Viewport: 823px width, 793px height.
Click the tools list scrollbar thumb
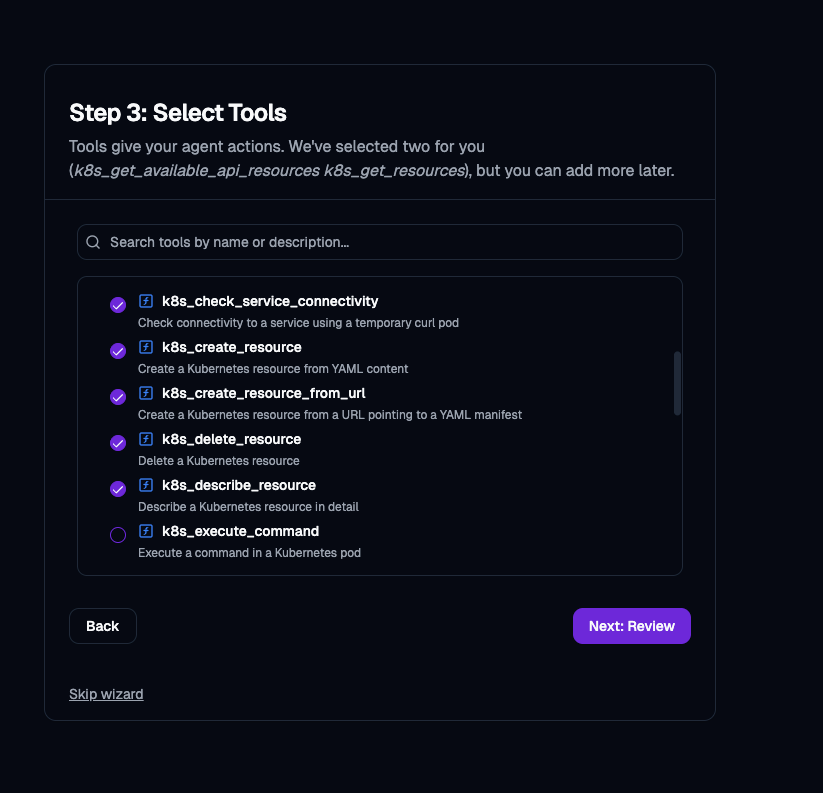pyautogui.click(x=678, y=383)
